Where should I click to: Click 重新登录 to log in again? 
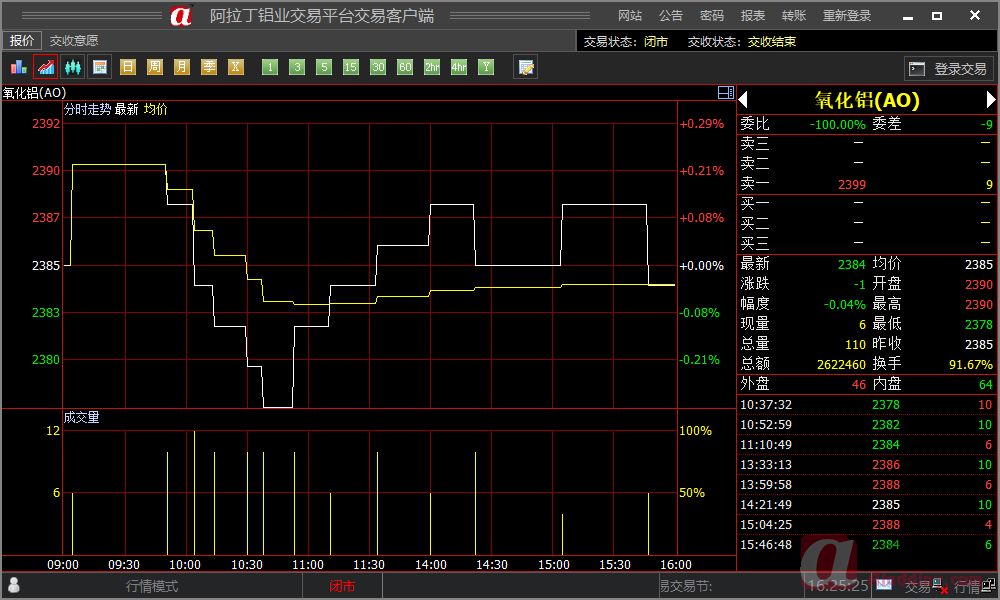tap(847, 15)
